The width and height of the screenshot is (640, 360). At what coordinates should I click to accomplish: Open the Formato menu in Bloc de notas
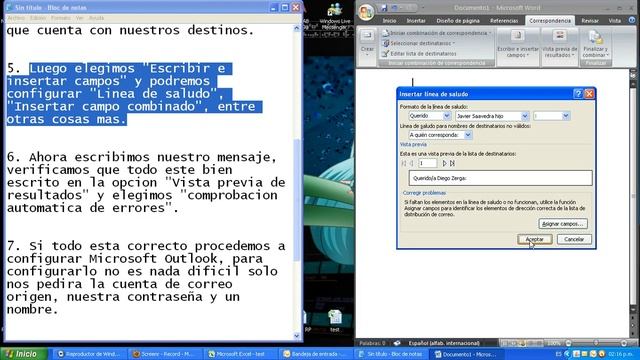click(x=61, y=18)
